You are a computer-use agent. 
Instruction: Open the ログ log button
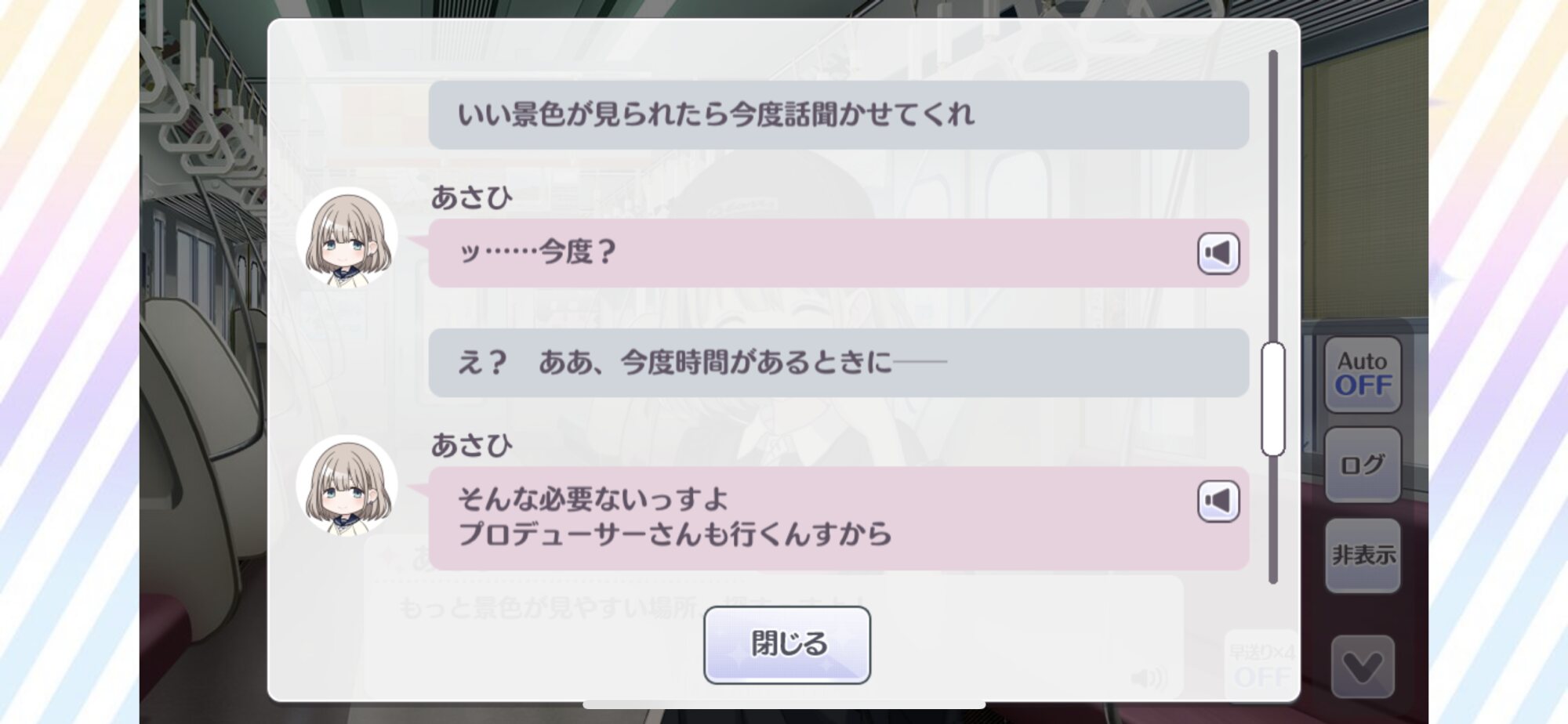(x=1363, y=465)
